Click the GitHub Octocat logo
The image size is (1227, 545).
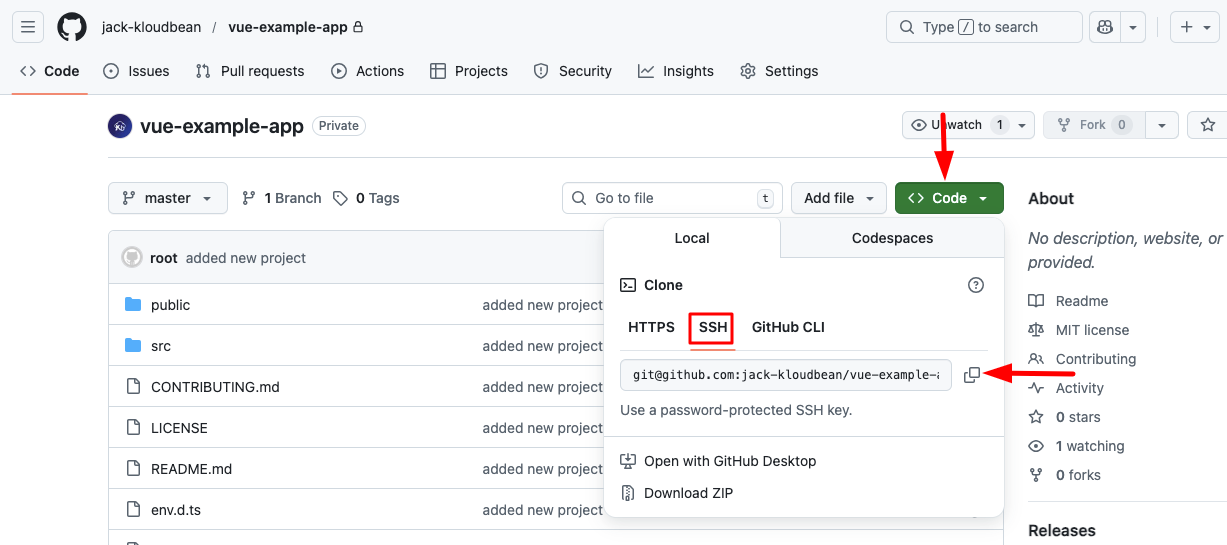pos(72,27)
